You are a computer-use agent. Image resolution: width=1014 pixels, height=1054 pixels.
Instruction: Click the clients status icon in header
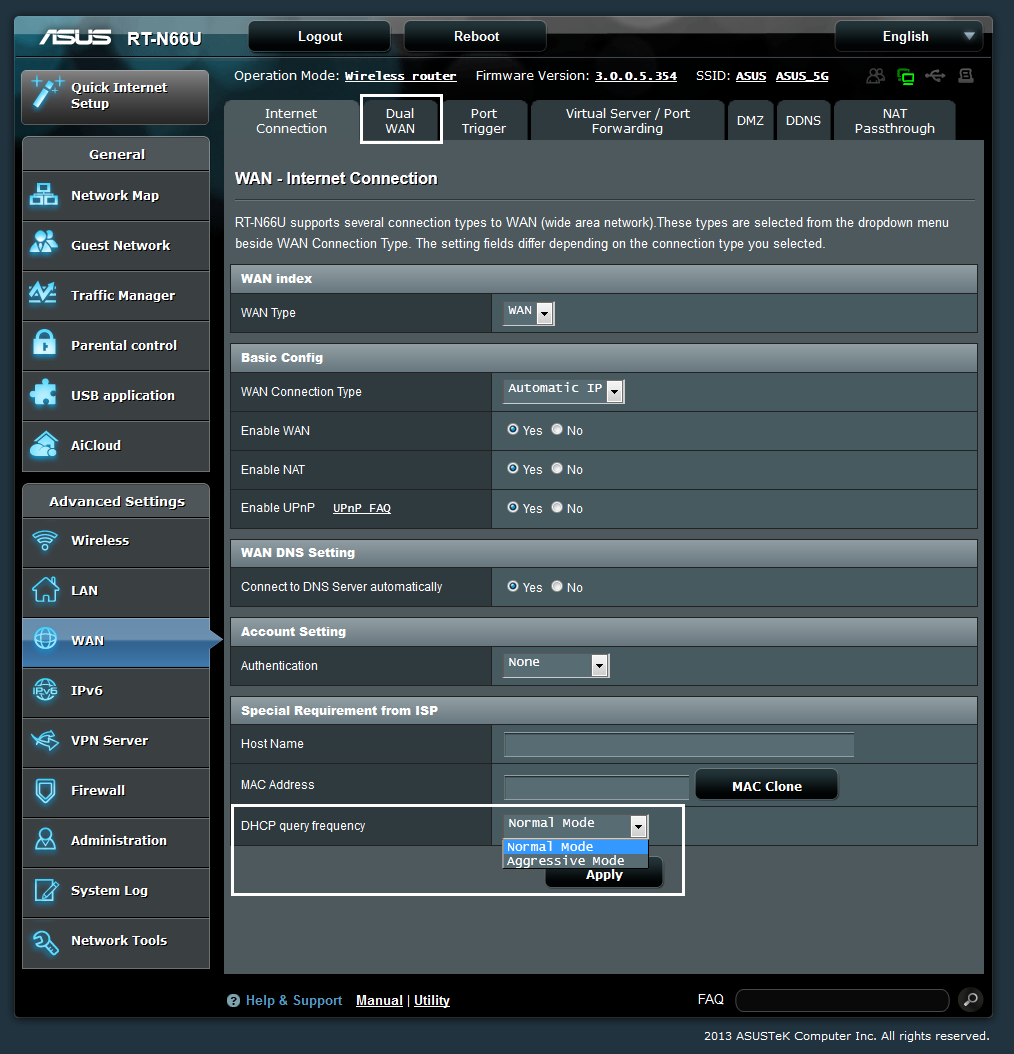876,75
